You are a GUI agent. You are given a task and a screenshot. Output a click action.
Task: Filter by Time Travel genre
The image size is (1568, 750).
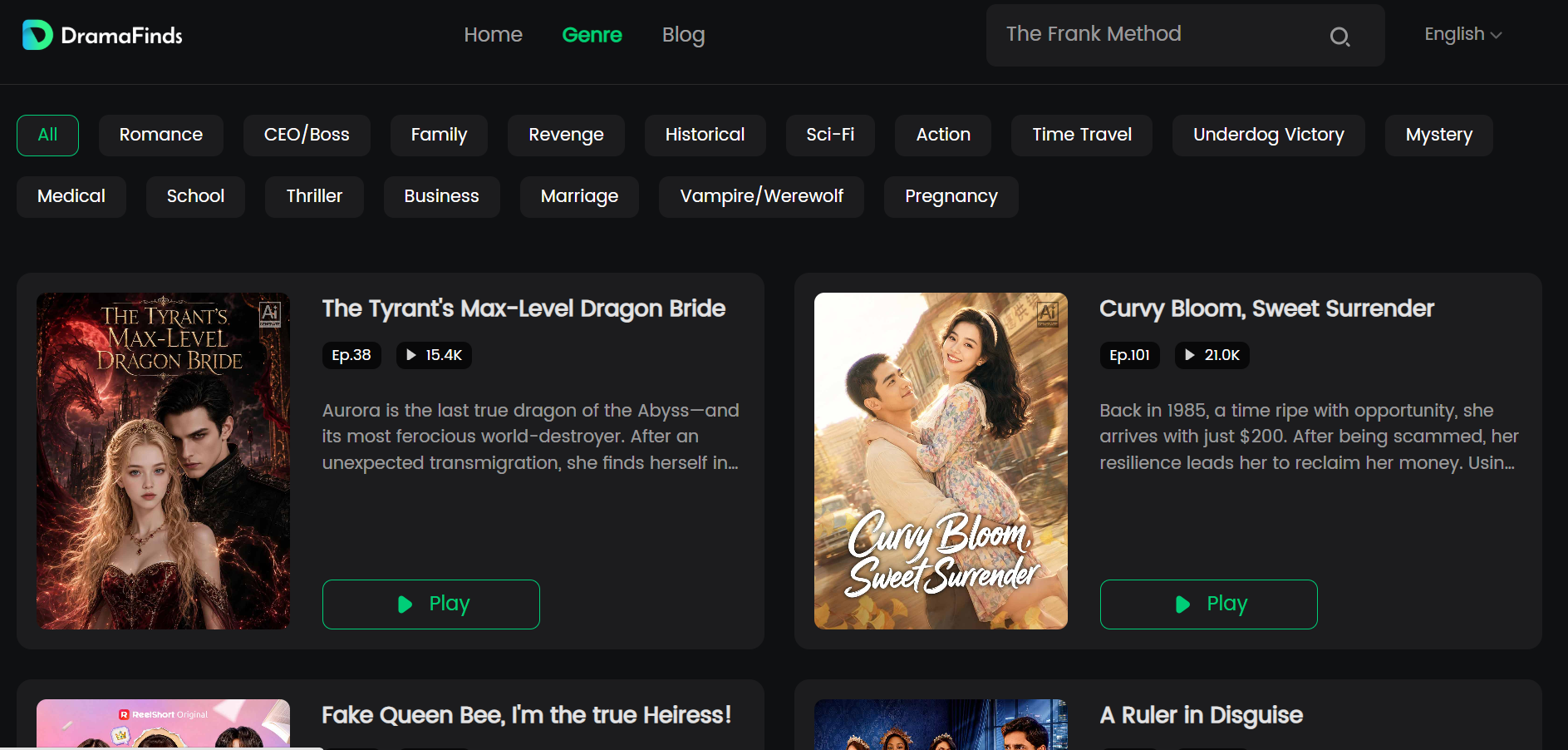click(x=1082, y=136)
